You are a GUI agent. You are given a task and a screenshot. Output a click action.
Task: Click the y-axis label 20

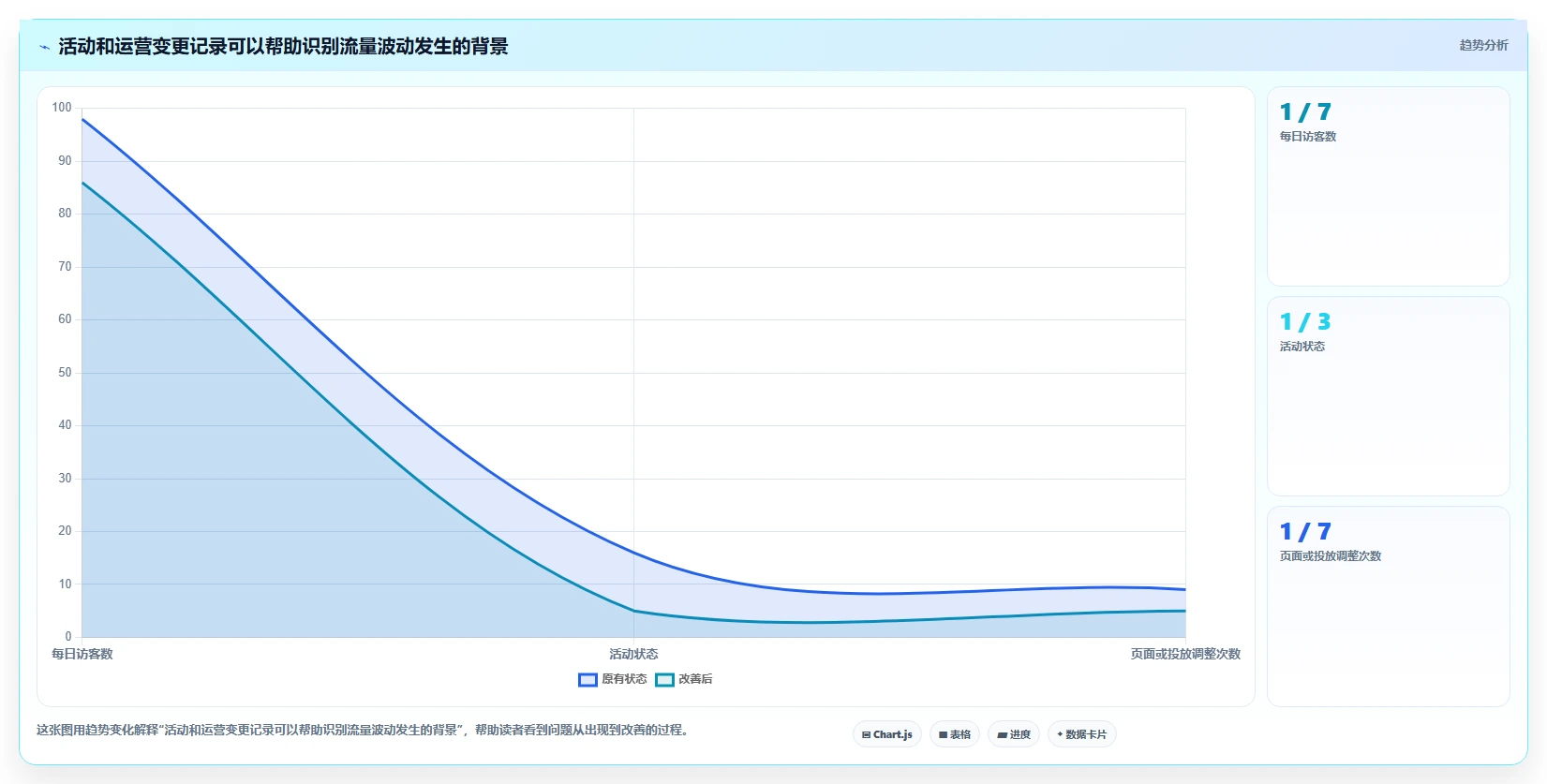65,531
